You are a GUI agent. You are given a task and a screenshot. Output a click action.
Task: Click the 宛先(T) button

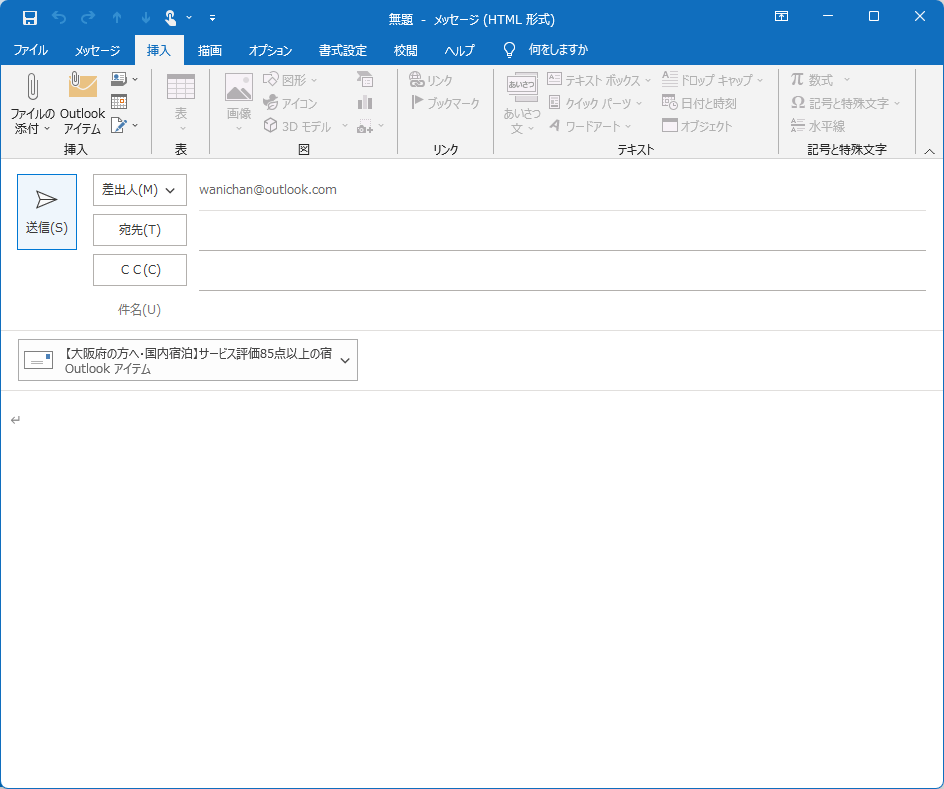tap(140, 230)
